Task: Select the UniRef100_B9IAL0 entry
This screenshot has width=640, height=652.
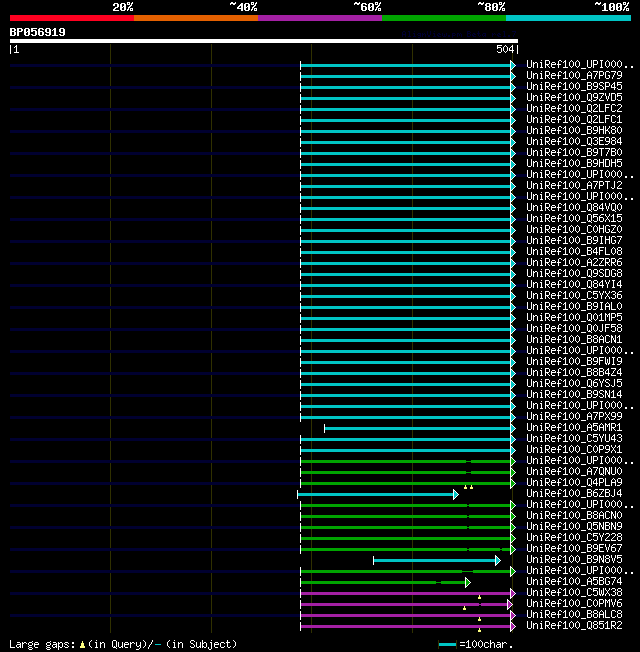Action: click(574, 306)
